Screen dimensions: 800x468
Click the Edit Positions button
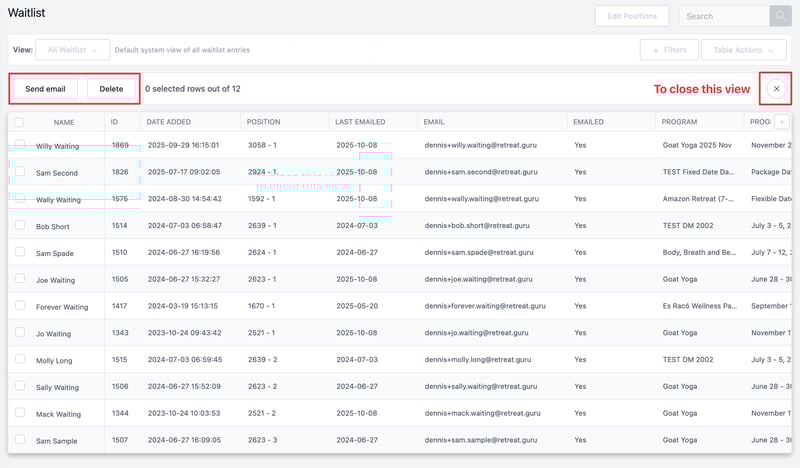tap(632, 16)
